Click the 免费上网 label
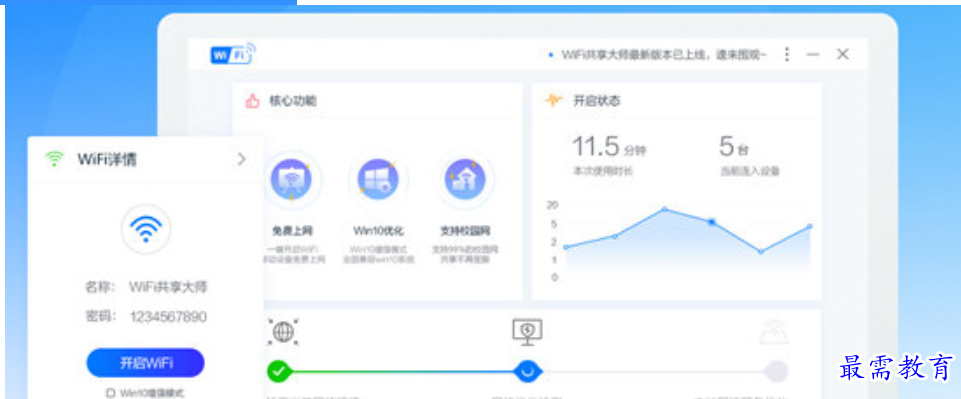This screenshot has height=399, width=961. click(292, 231)
